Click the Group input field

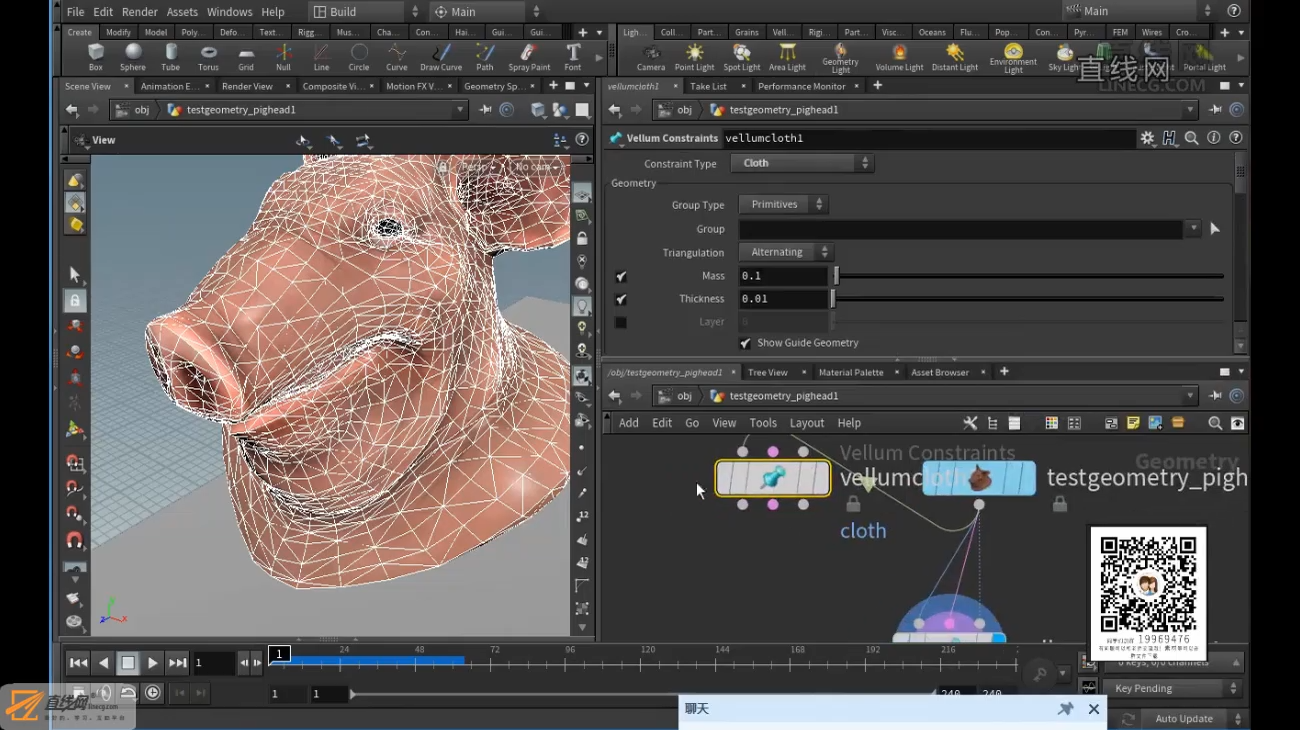pyautogui.click(x=961, y=229)
